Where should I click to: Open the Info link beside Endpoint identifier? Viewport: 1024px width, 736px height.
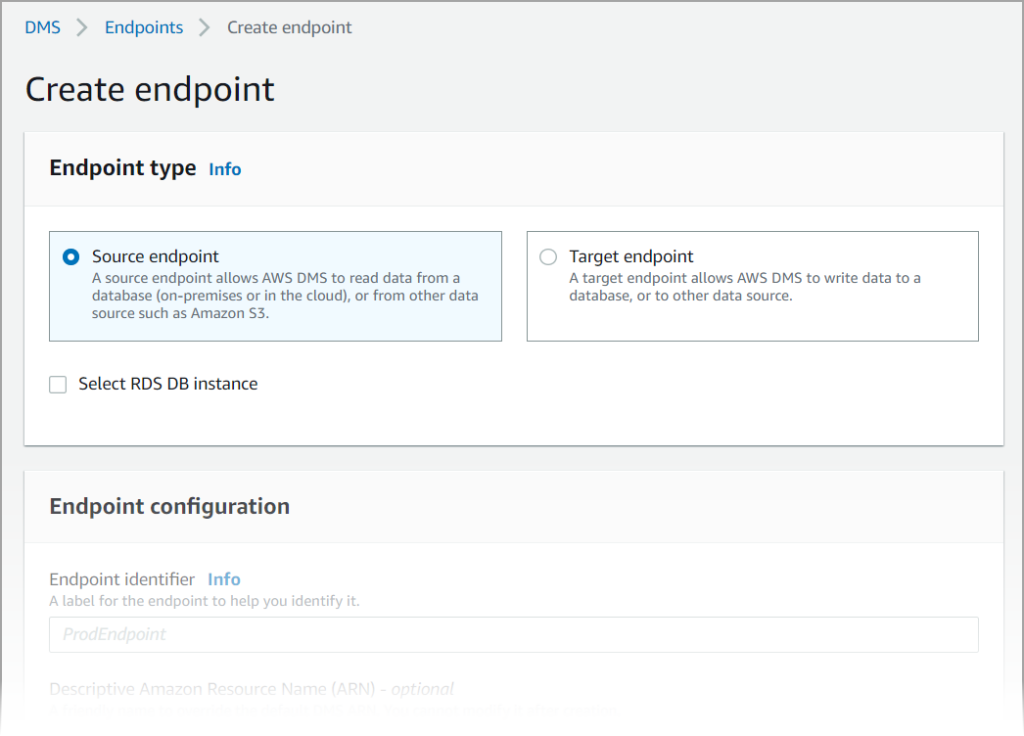point(224,579)
